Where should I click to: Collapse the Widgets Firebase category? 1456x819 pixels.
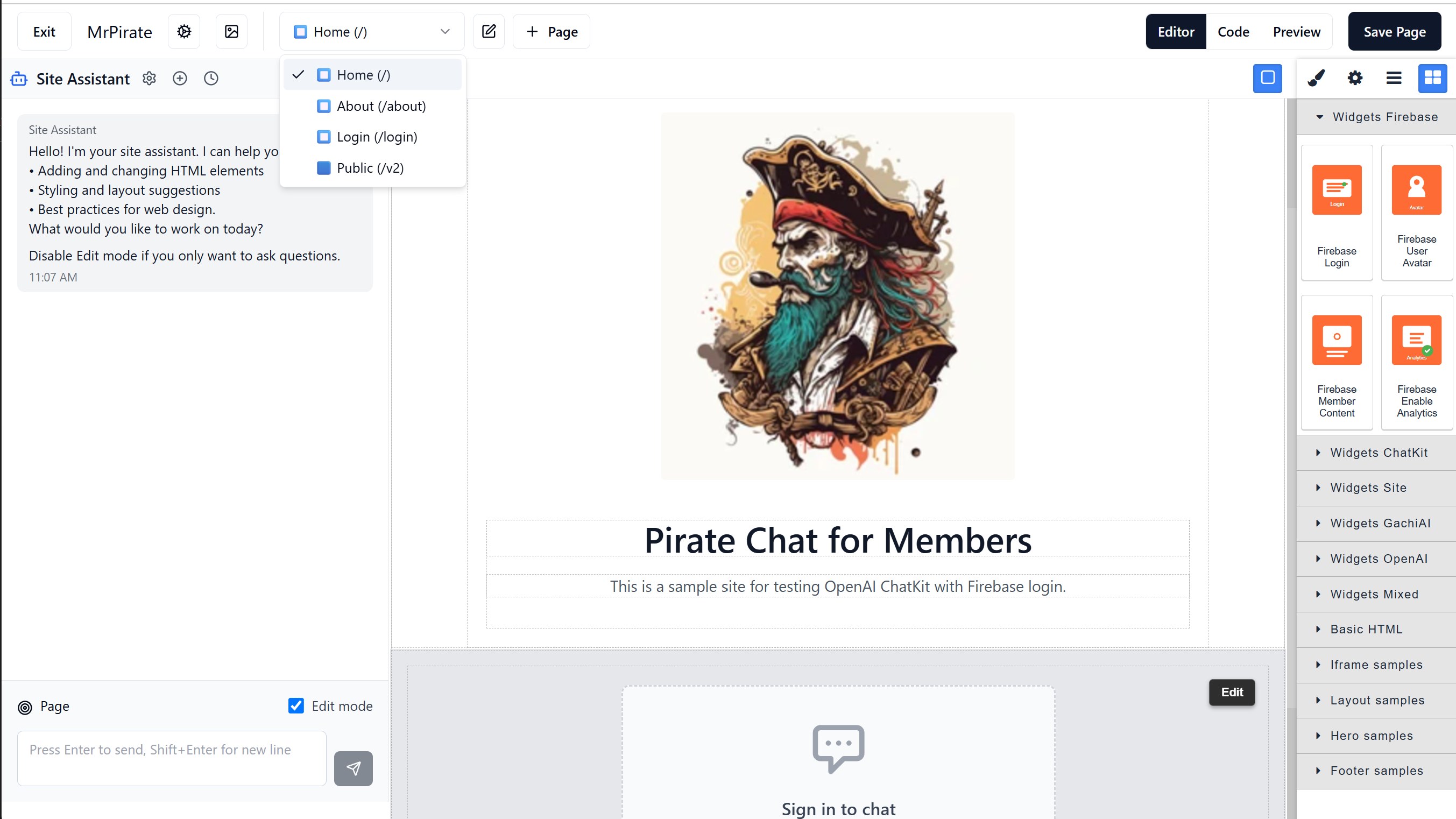tap(1384, 117)
